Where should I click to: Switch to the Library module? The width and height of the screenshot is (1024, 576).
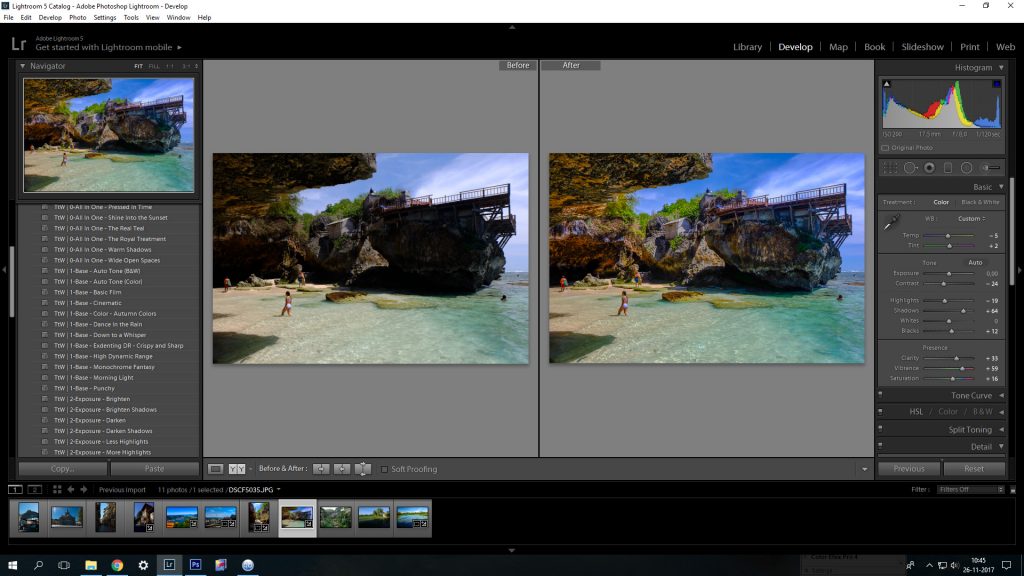[747, 47]
